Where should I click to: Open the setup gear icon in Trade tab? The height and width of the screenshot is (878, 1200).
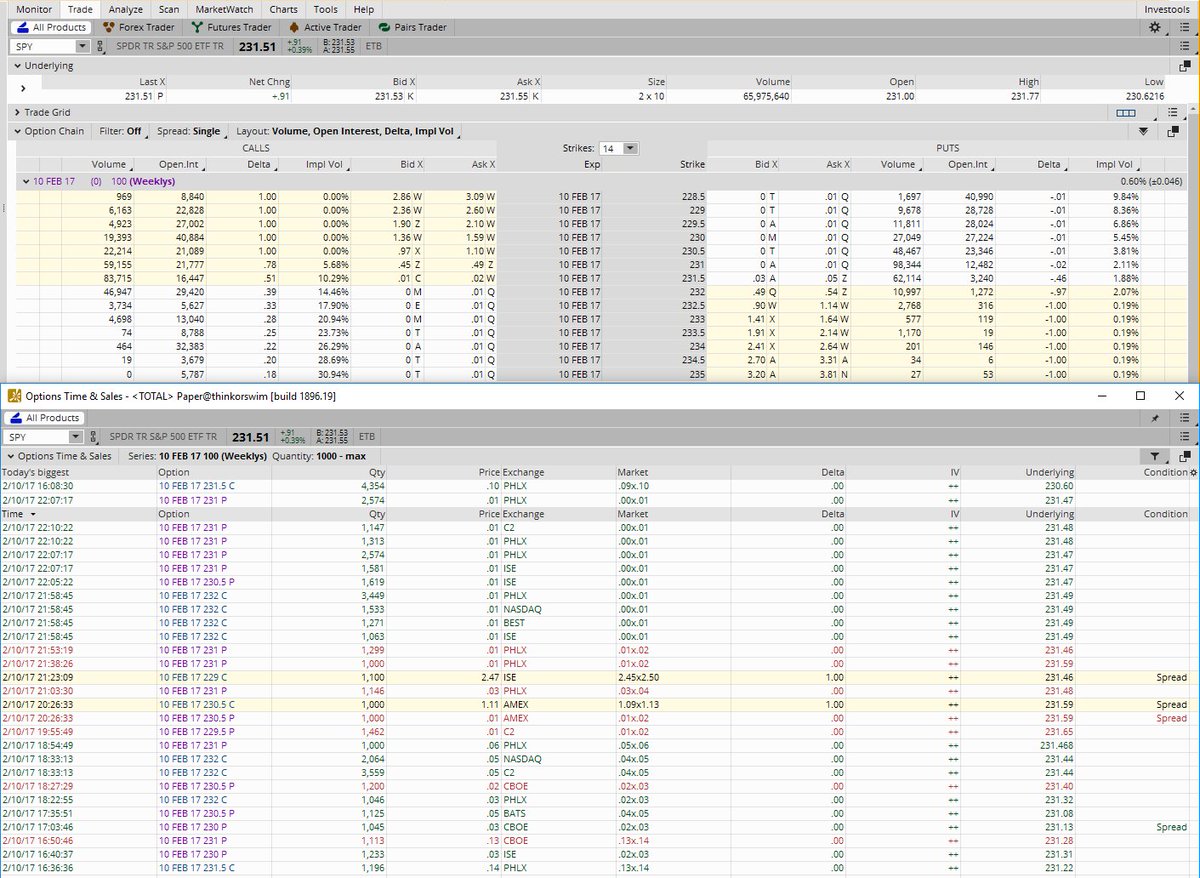[1155, 27]
